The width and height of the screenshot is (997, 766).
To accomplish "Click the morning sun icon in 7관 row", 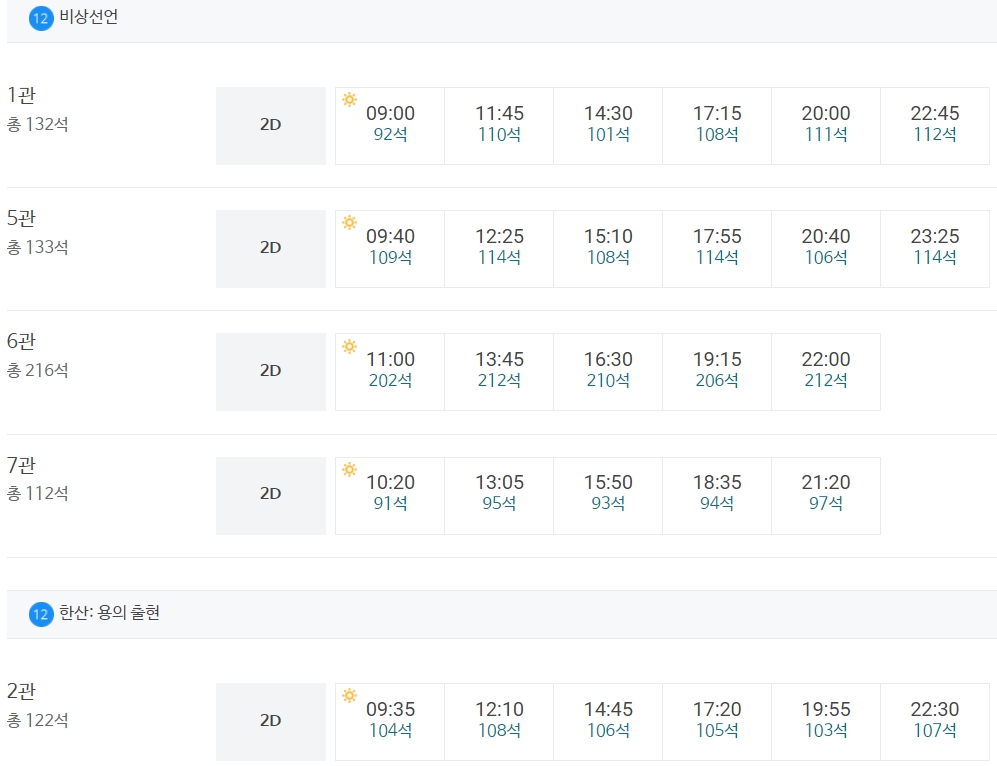I will (x=349, y=469).
